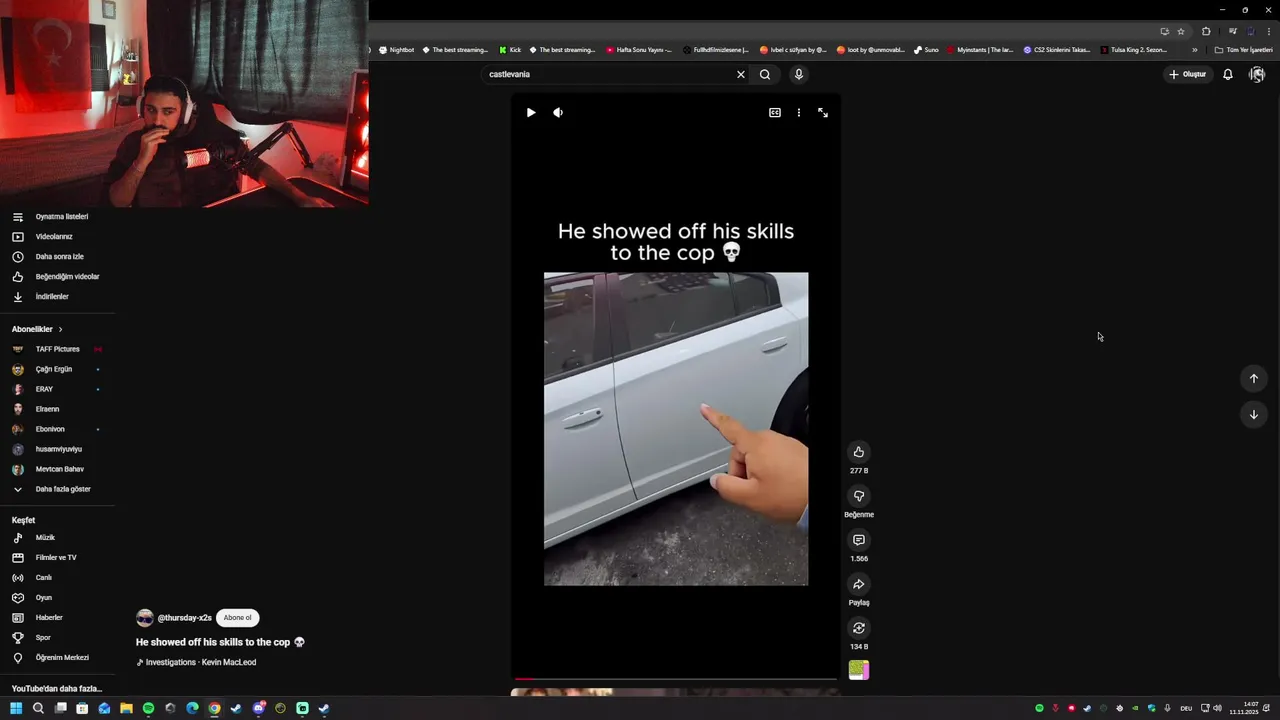Open Beğendiğim videolar list

tap(57, 277)
